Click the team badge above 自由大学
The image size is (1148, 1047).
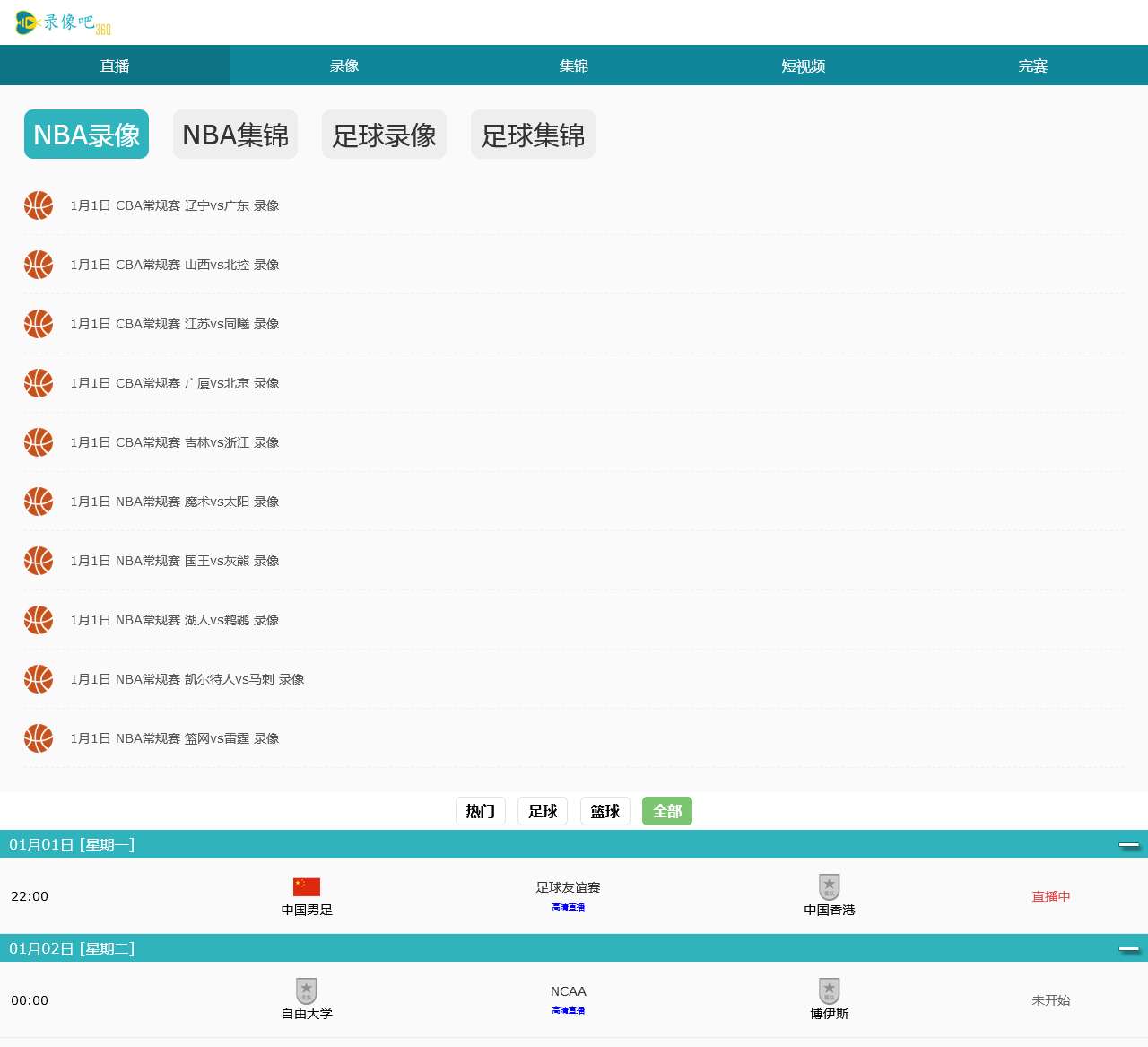[307, 990]
